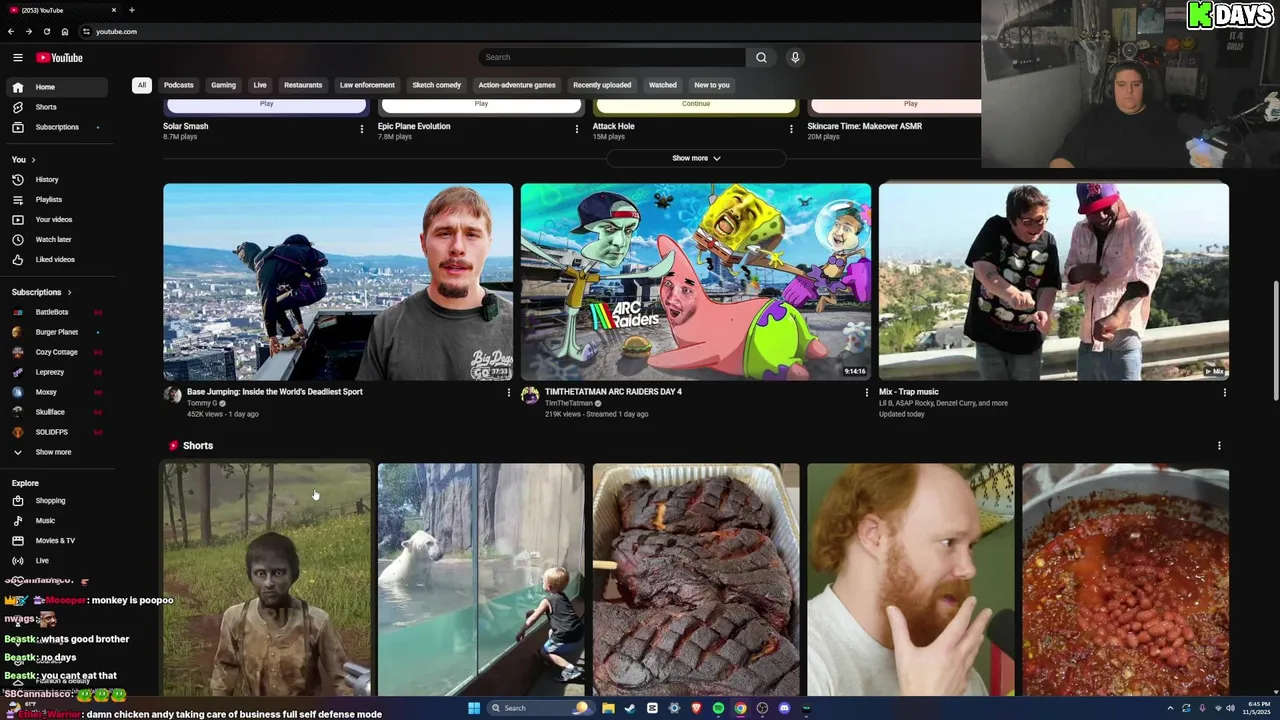Open the Base Jumping video thumbnail

coord(338,282)
